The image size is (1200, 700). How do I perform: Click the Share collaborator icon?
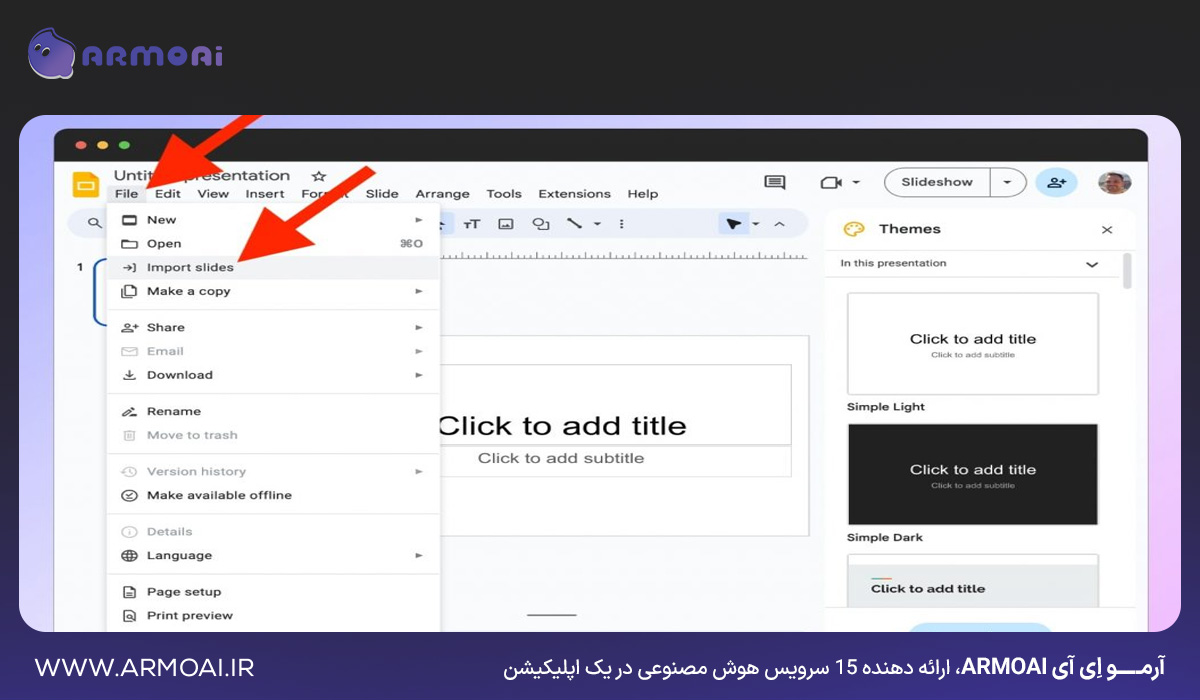coord(1057,181)
